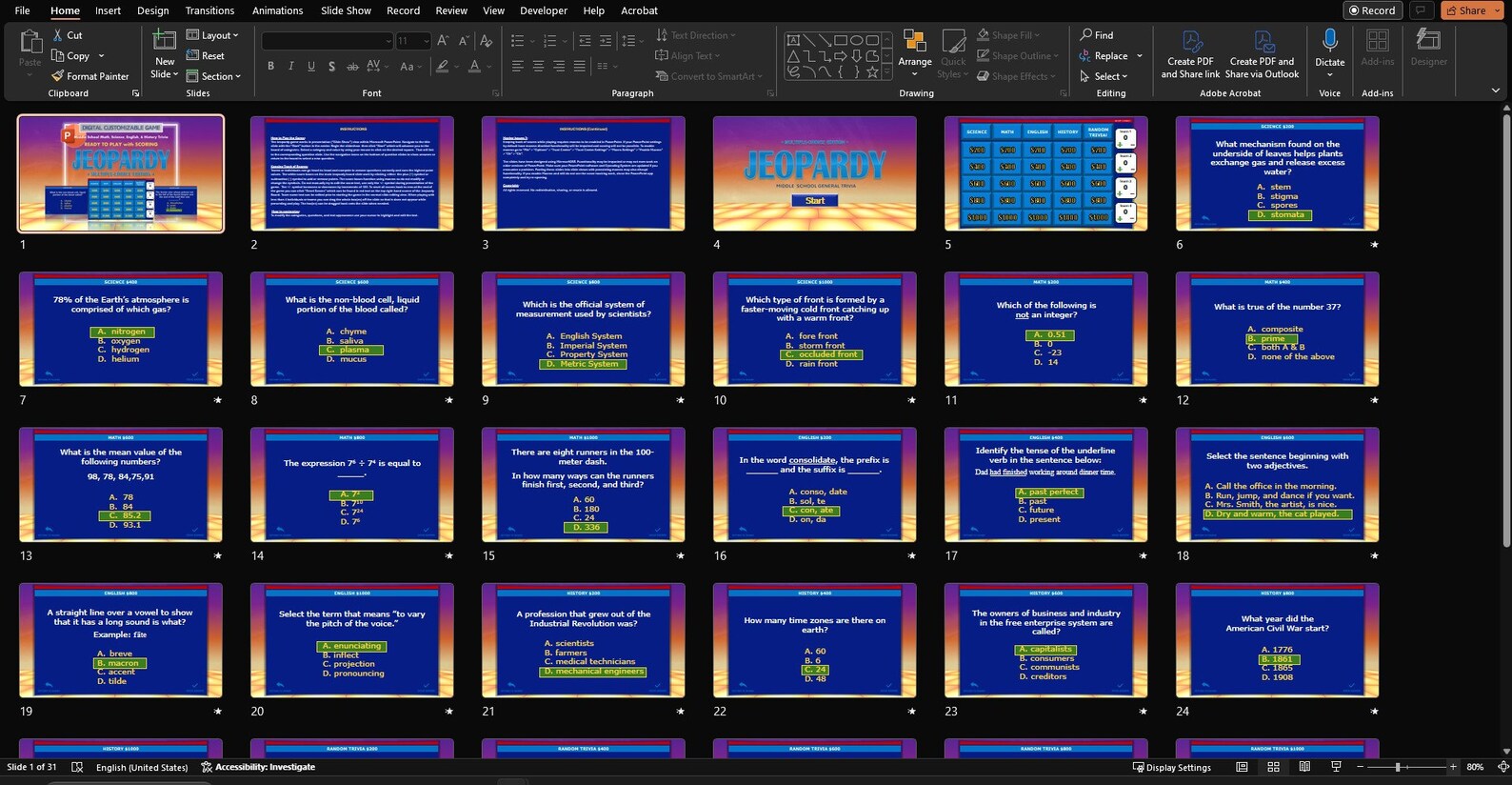Open the Arrange dropdown
Screen dimensions: 1512x785
[x=915, y=52]
